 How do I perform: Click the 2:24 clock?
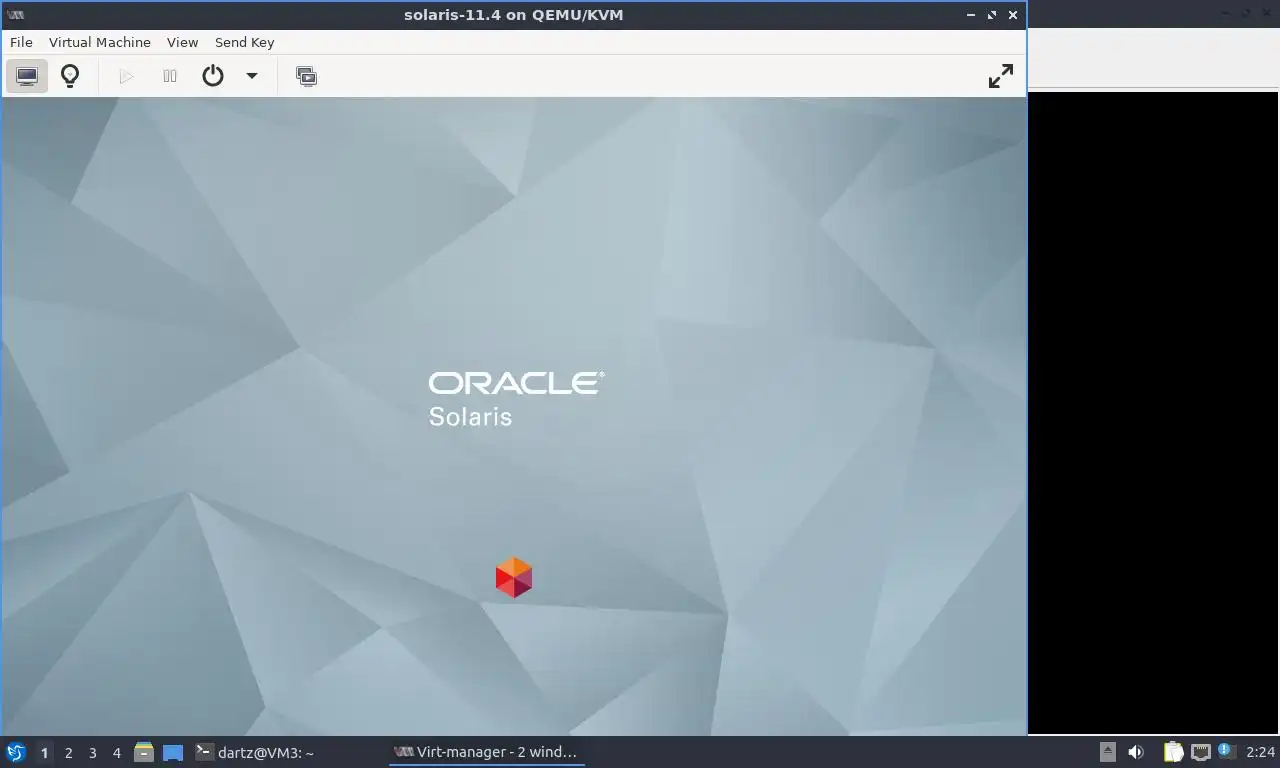click(1261, 752)
